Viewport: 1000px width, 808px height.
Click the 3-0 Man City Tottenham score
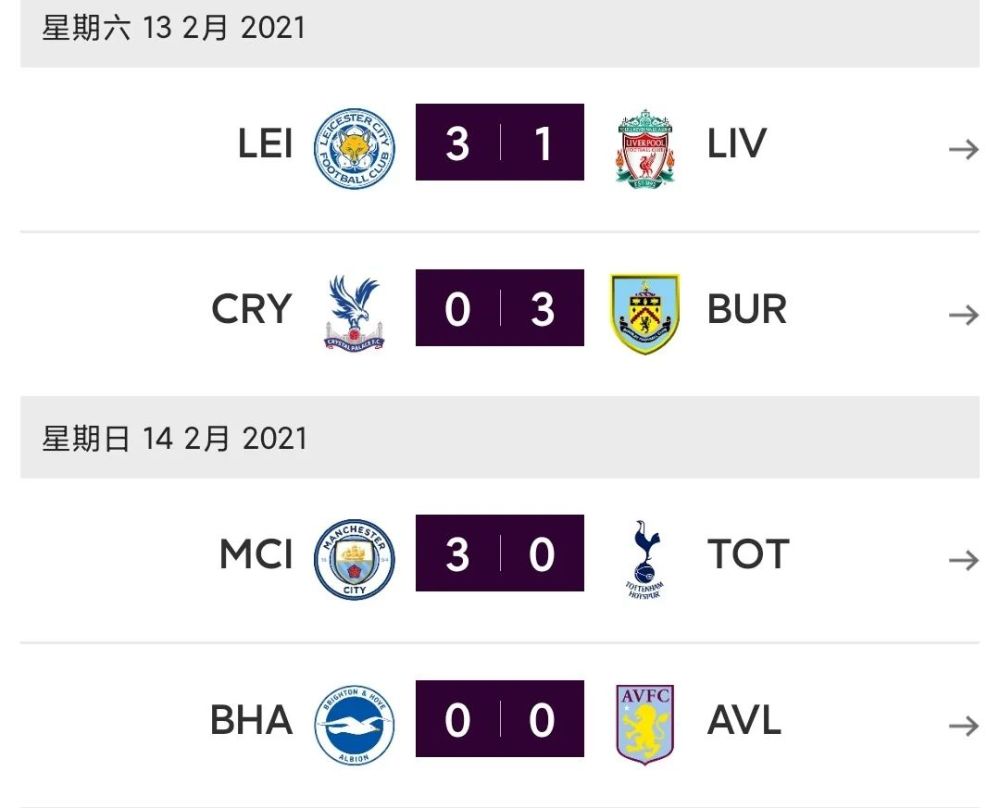click(499, 553)
